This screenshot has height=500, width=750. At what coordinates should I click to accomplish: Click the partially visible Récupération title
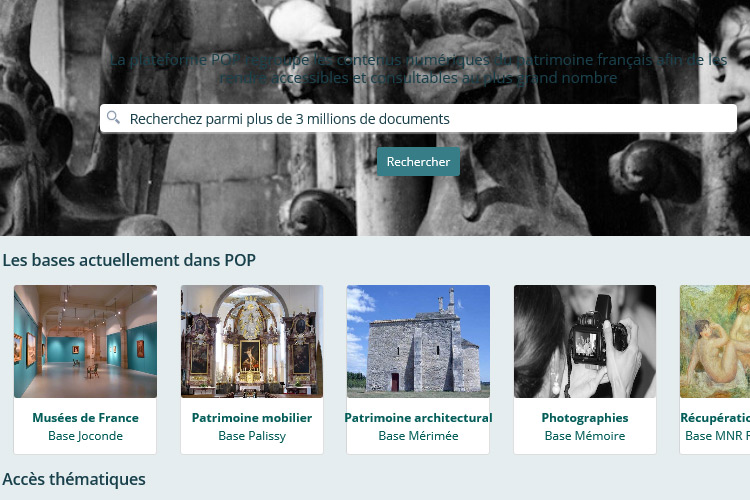[715, 418]
